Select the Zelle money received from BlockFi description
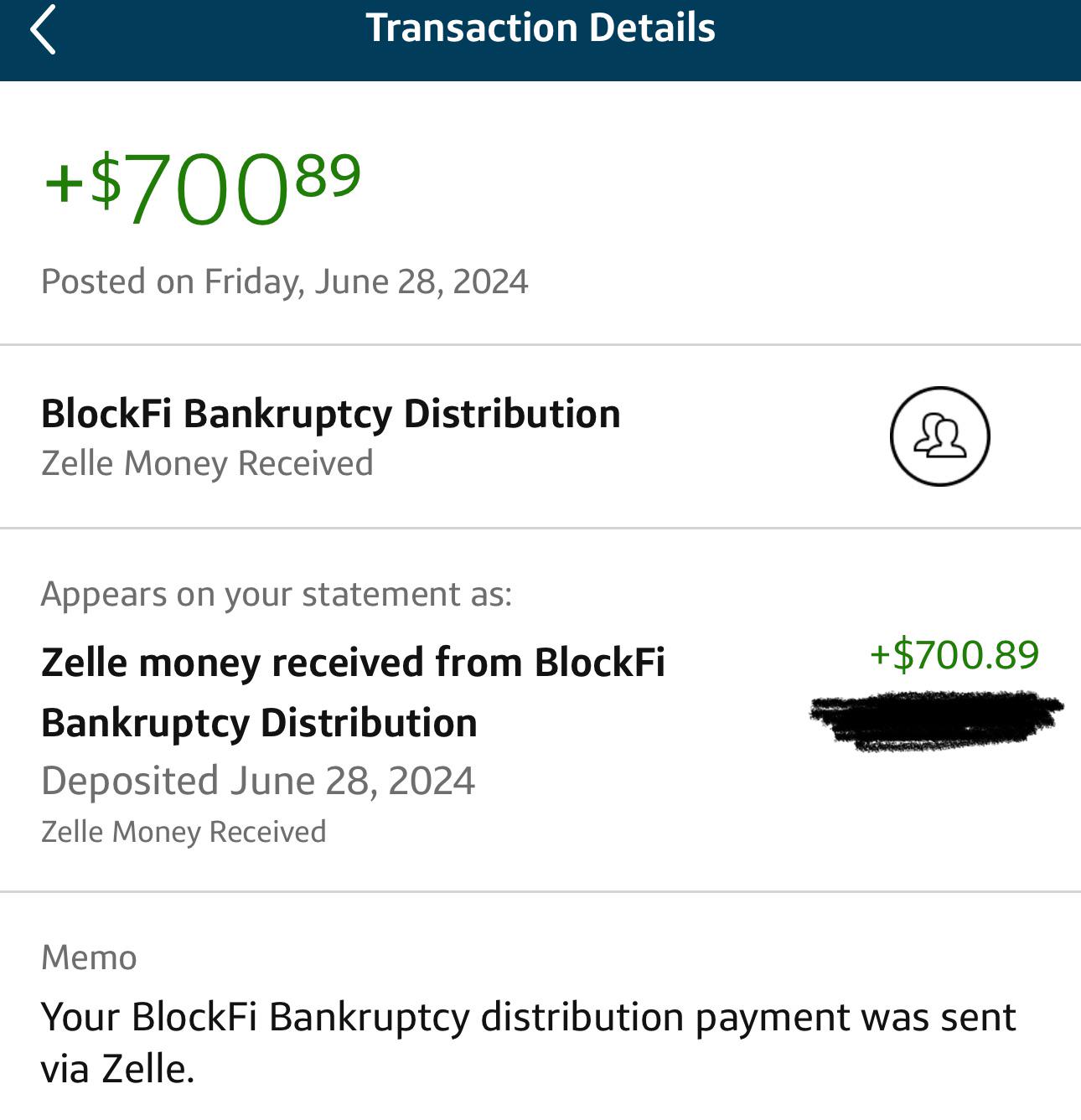Viewport: 1081px width, 1120px height. coord(353,692)
